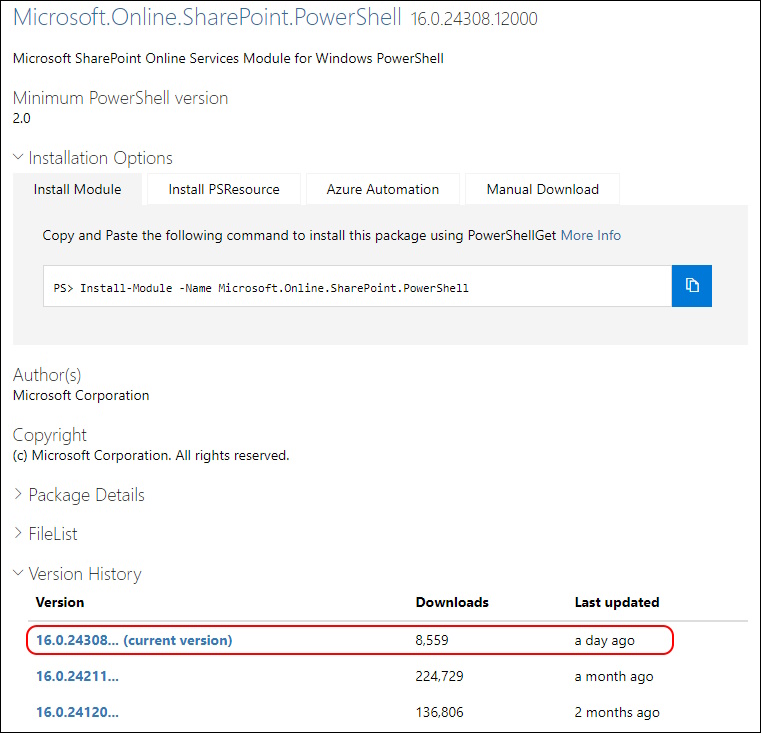Open version 16.0.24211 from the history
This screenshot has width=761, height=733.
coord(77,676)
